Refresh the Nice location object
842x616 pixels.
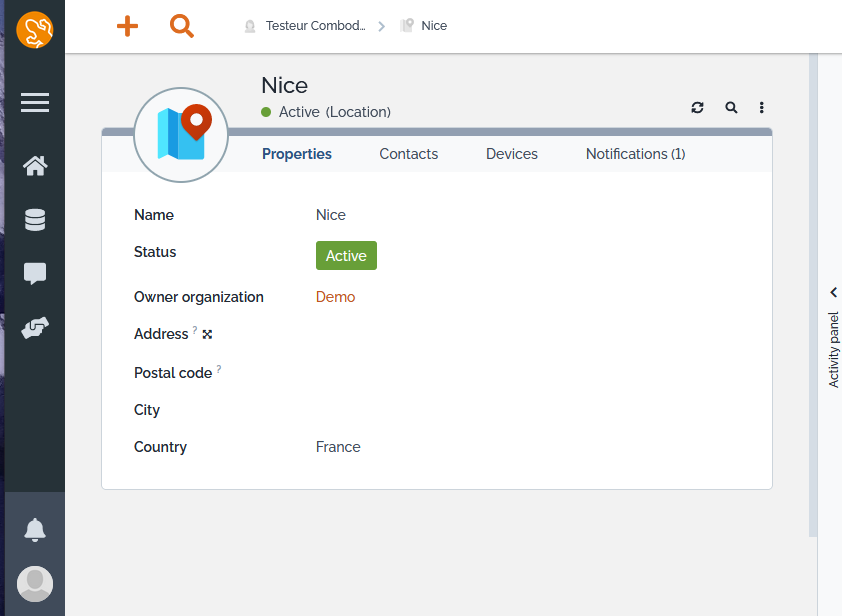pos(697,108)
